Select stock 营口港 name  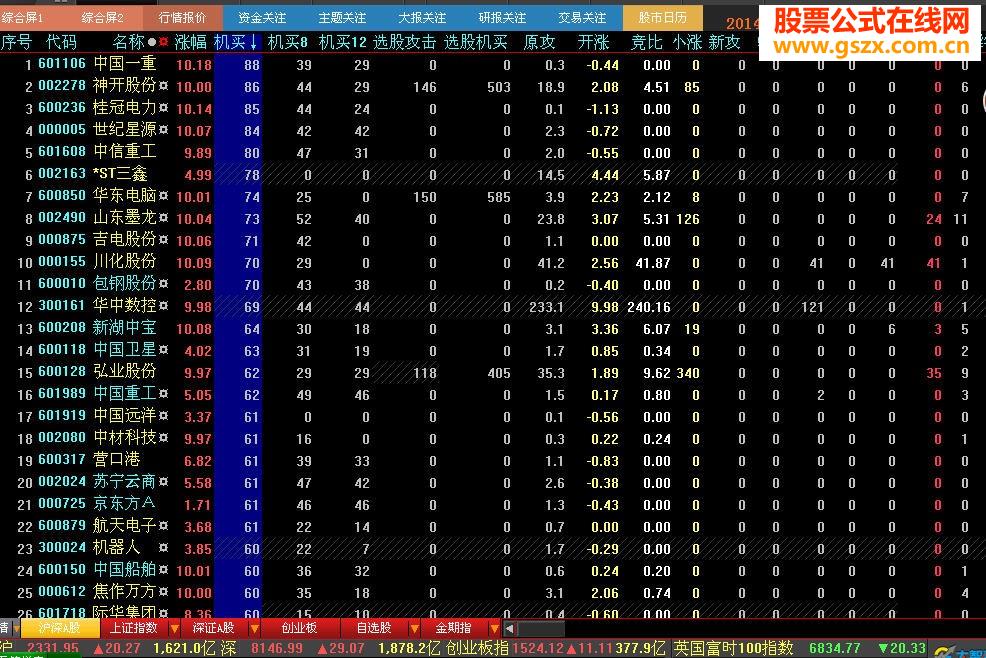[x=116, y=460]
